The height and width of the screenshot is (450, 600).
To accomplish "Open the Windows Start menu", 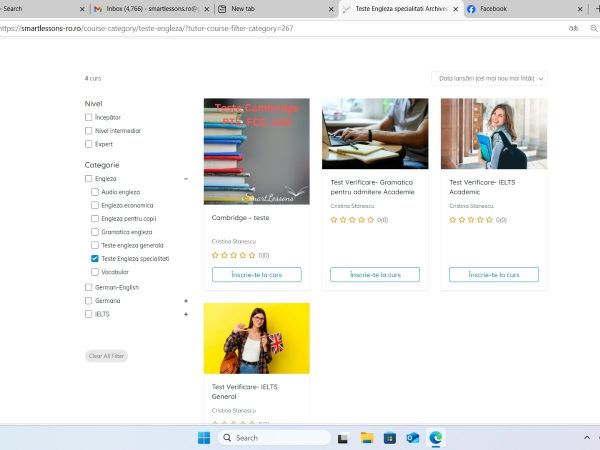I will pos(204,437).
